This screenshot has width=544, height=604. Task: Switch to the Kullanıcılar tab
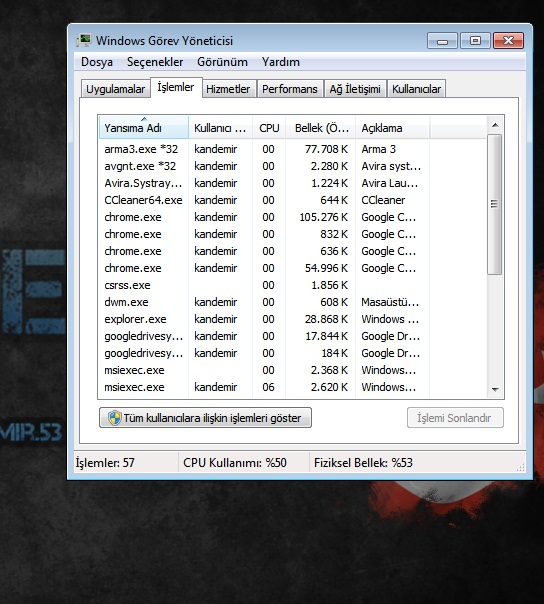point(416,89)
